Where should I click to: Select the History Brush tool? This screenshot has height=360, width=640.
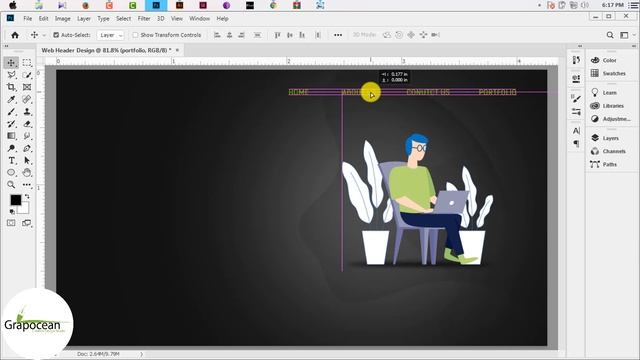(x=11, y=124)
